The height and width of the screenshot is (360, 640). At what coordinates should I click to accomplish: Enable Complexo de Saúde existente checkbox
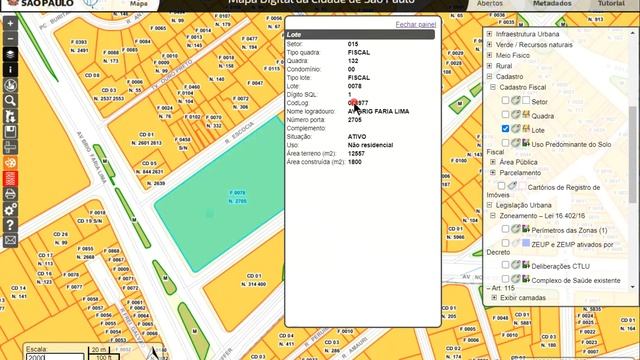coord(505,279)
